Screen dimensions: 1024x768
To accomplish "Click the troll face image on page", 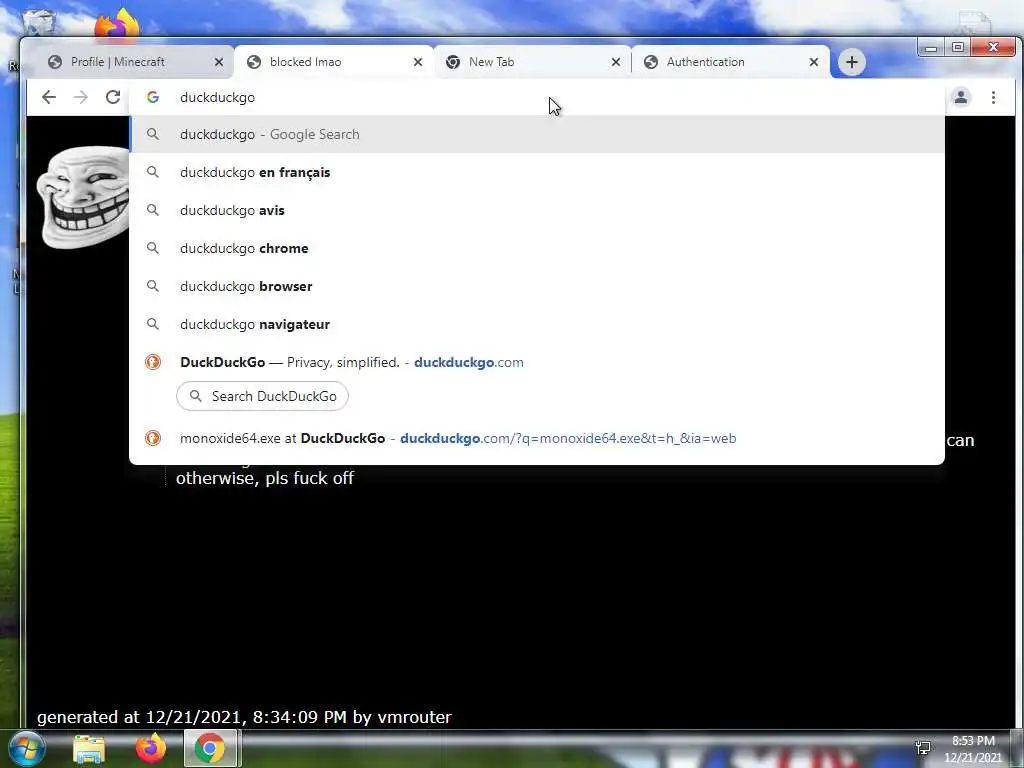I will (83, 197).
